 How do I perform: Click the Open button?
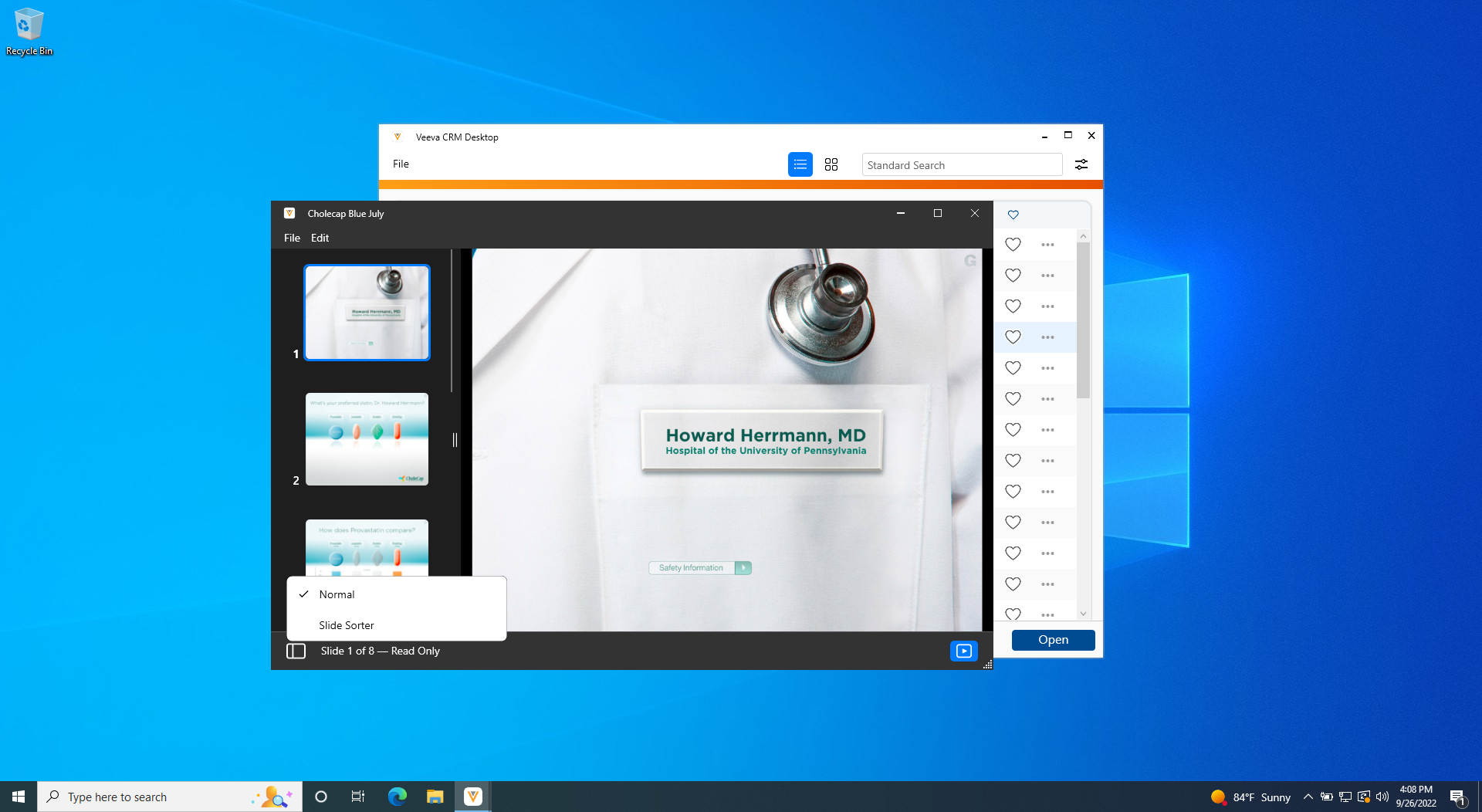(1053, 640)
